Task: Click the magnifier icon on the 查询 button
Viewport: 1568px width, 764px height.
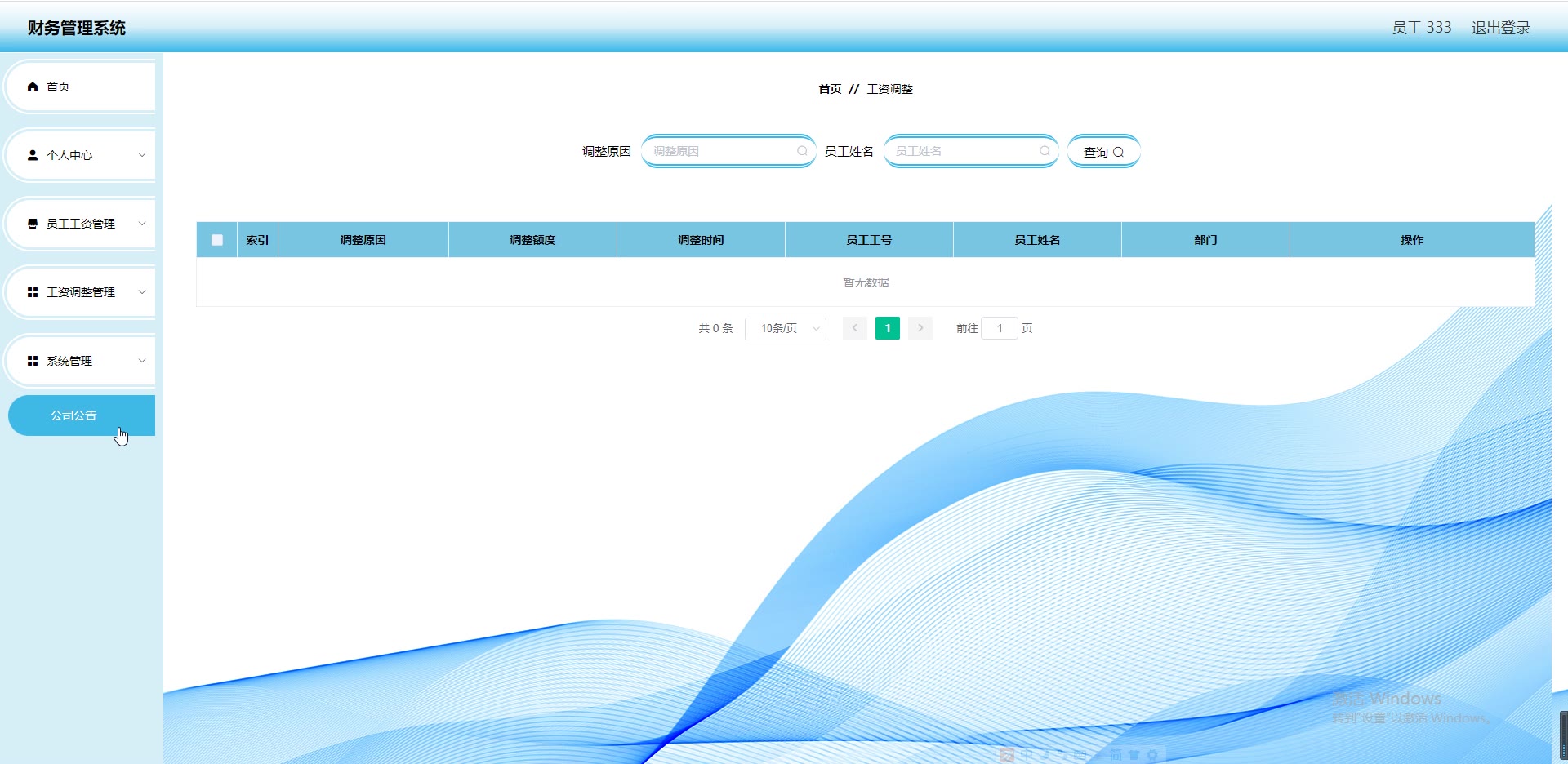Action: click(x=1118, y=152)
